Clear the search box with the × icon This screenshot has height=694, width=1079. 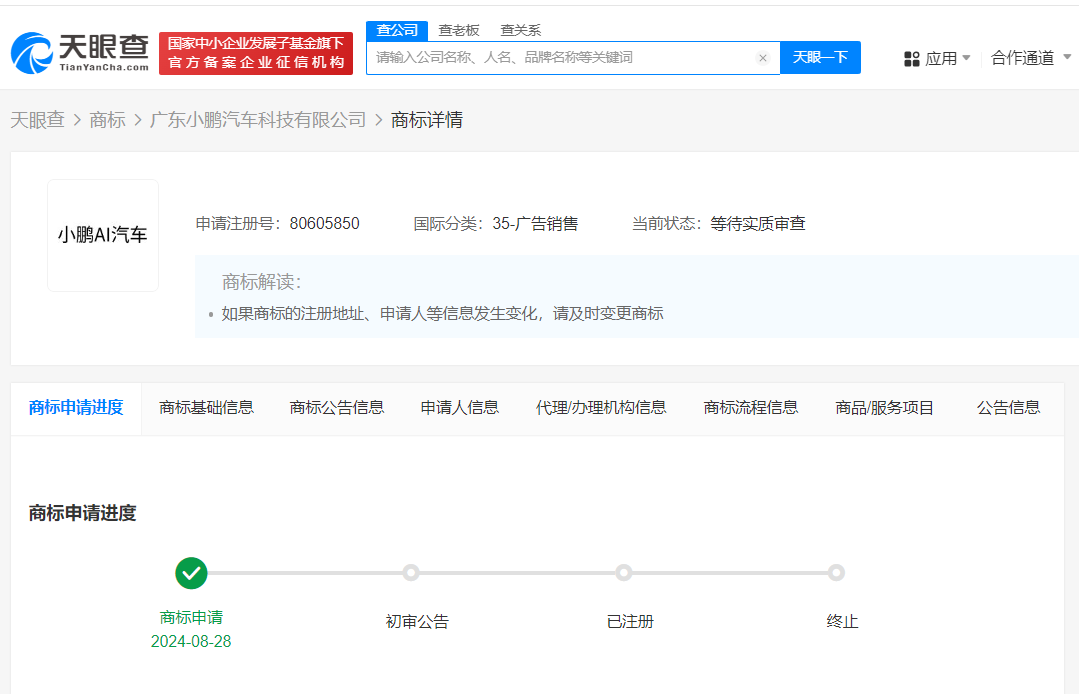pos(763,57)
